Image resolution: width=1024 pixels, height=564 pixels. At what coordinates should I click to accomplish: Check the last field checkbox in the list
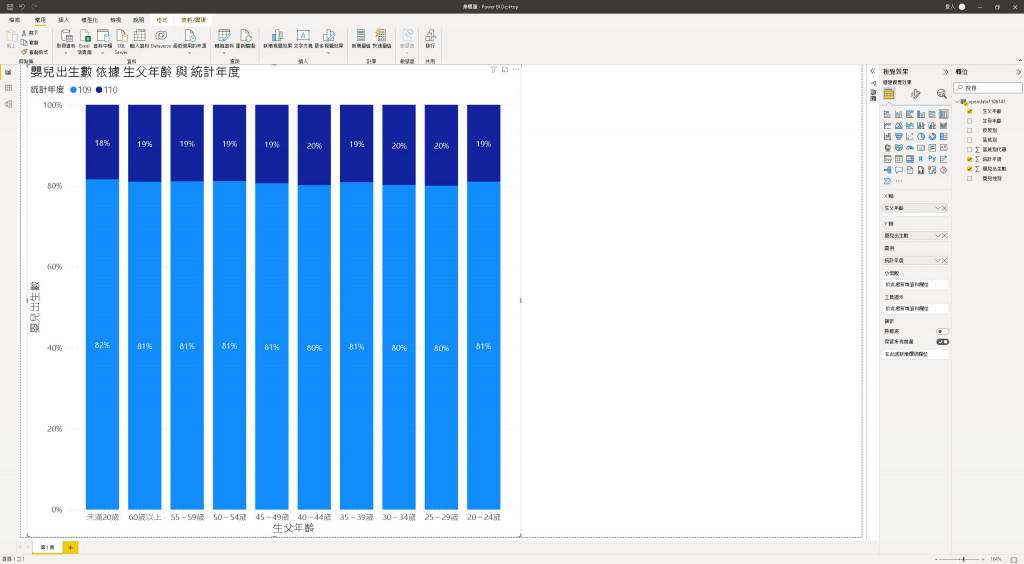pos(969,178)
